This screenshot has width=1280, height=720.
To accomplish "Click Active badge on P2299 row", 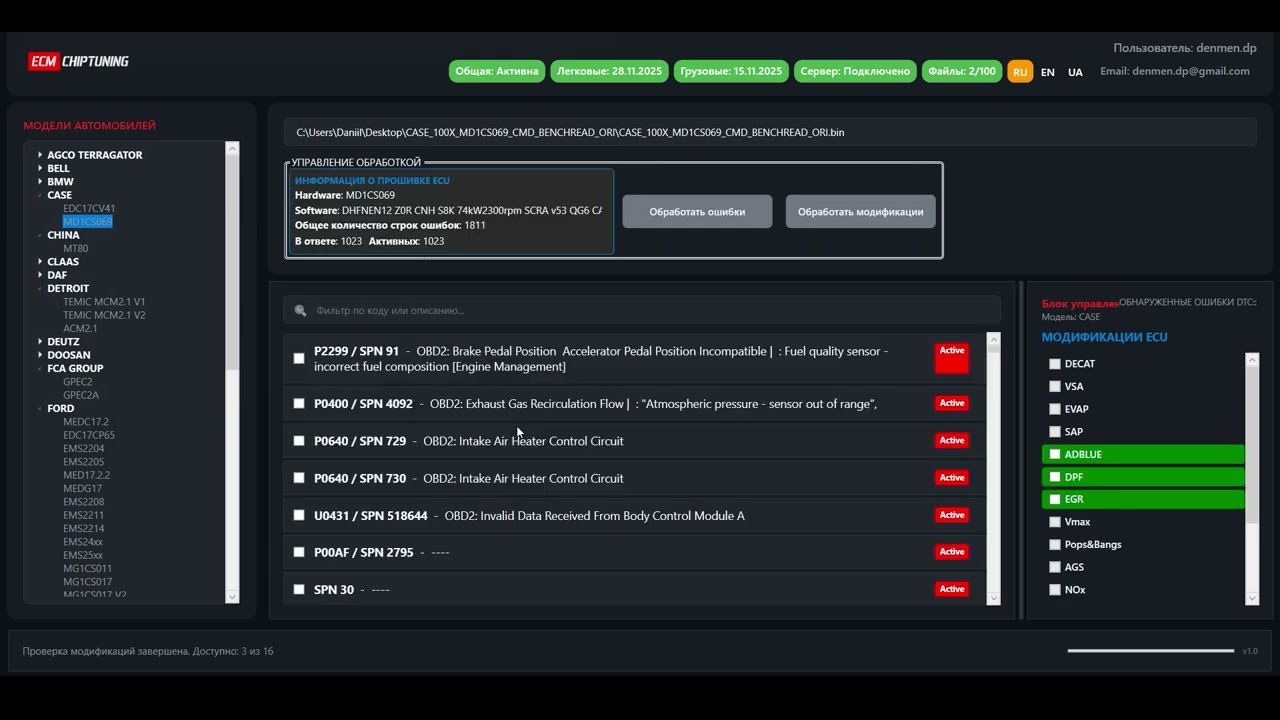I will (x=952, y=358).
